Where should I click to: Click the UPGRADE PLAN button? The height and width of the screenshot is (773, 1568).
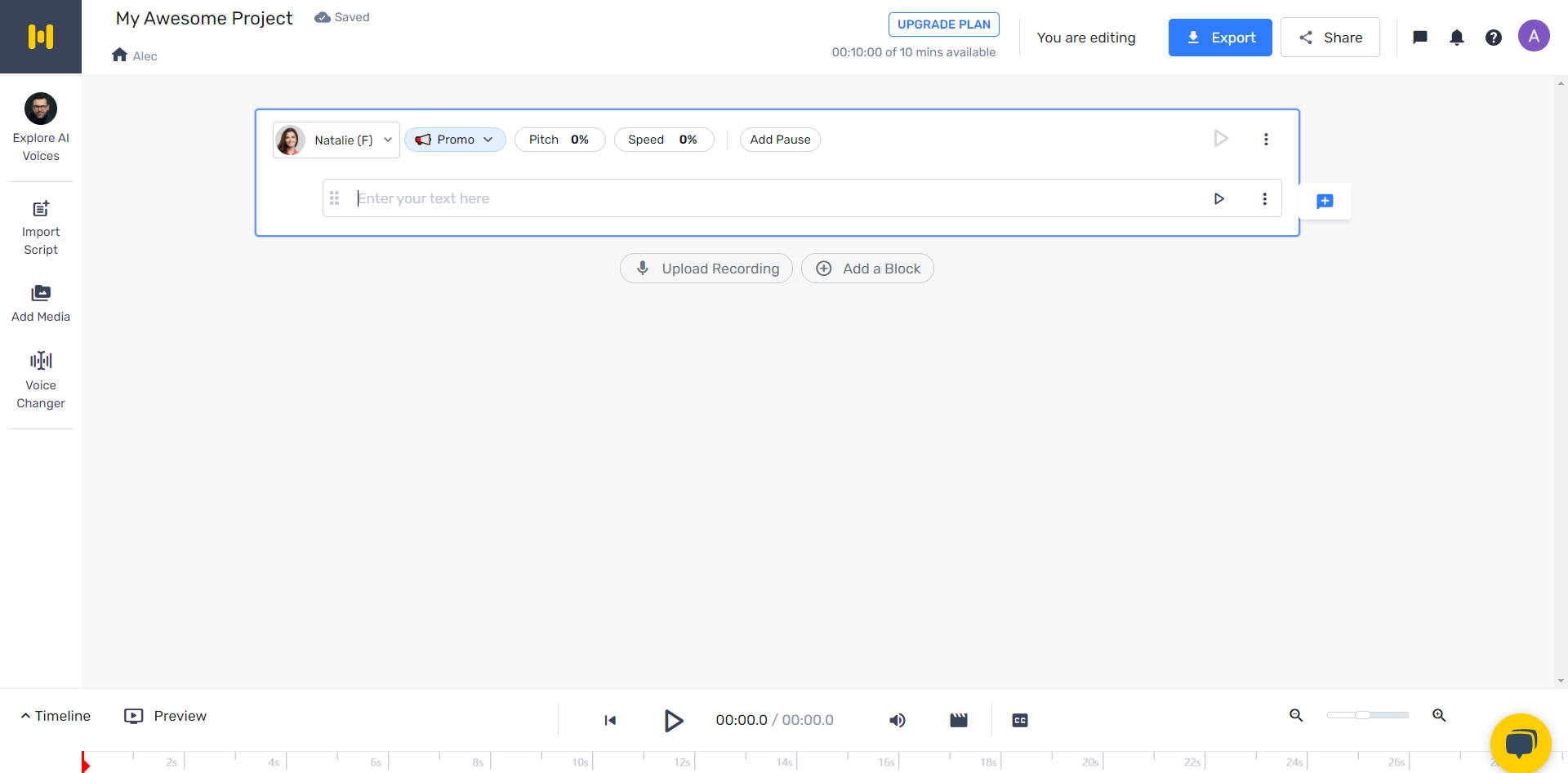coord(943,24)
